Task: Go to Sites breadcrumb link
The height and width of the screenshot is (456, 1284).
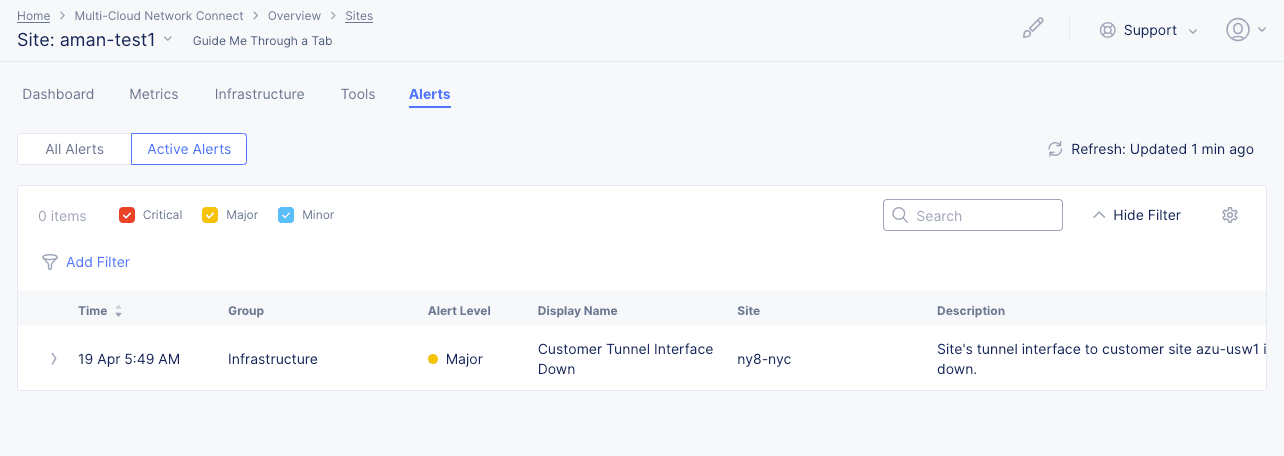Action: point(359,16)
